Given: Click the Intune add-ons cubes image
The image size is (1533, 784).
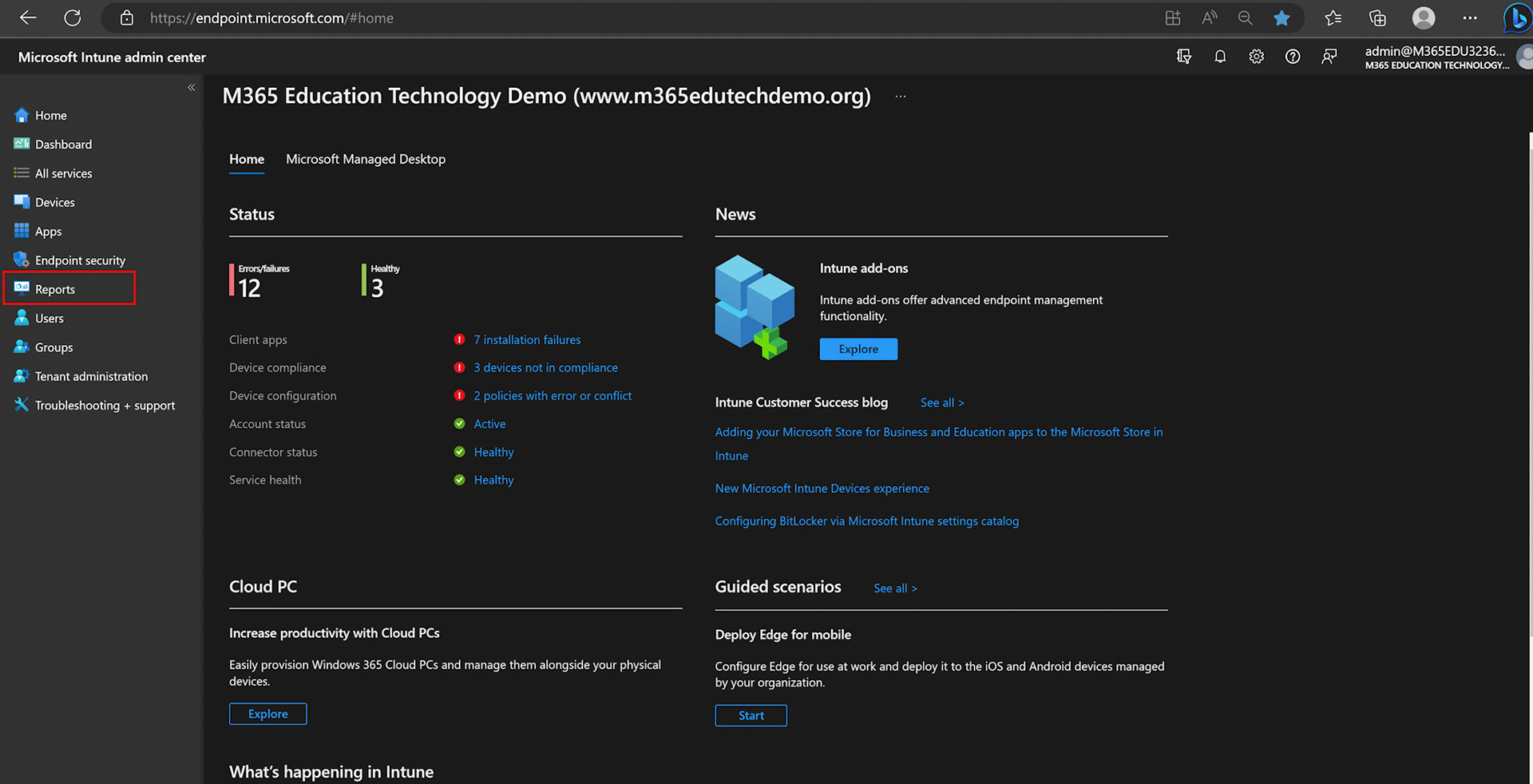Looking at the screenshot, I should [x=755, y=307].
